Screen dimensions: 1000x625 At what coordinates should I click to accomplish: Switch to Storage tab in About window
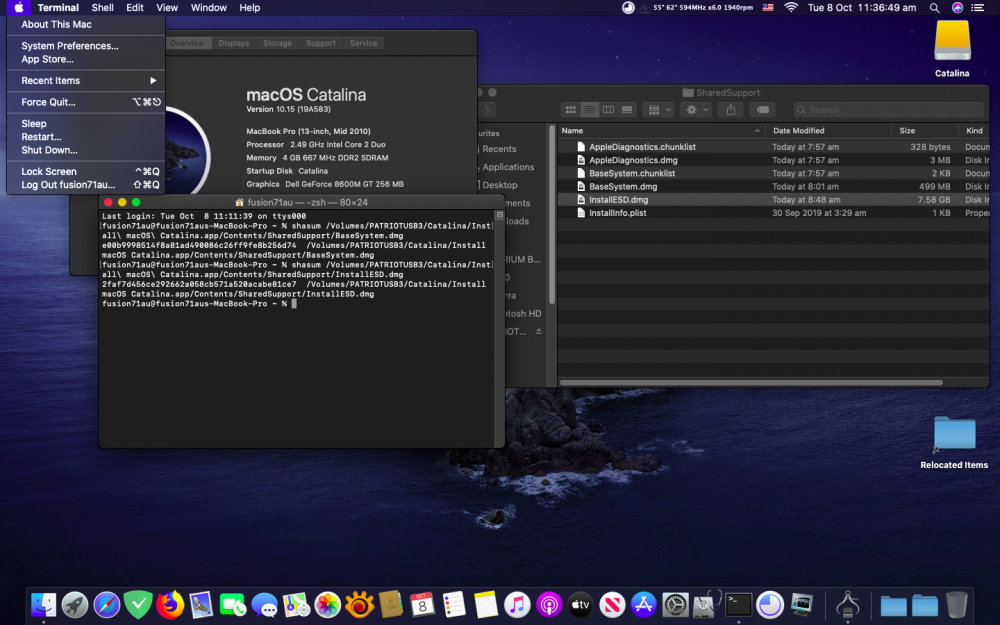(277, 43)
